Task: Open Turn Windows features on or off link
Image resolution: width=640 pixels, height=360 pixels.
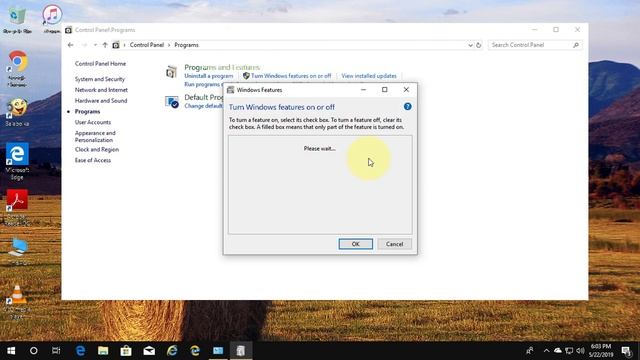Action: click(x=291, y=76)
